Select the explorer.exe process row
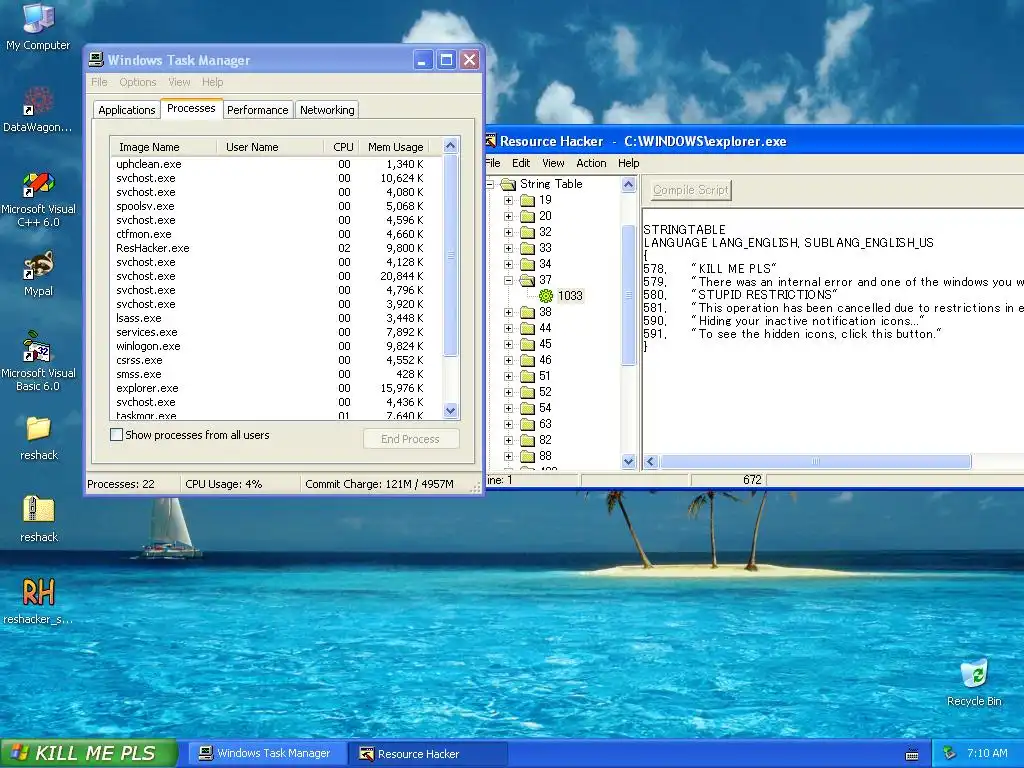Screen dimensions: 1024x768 click(x=276, y=388)
